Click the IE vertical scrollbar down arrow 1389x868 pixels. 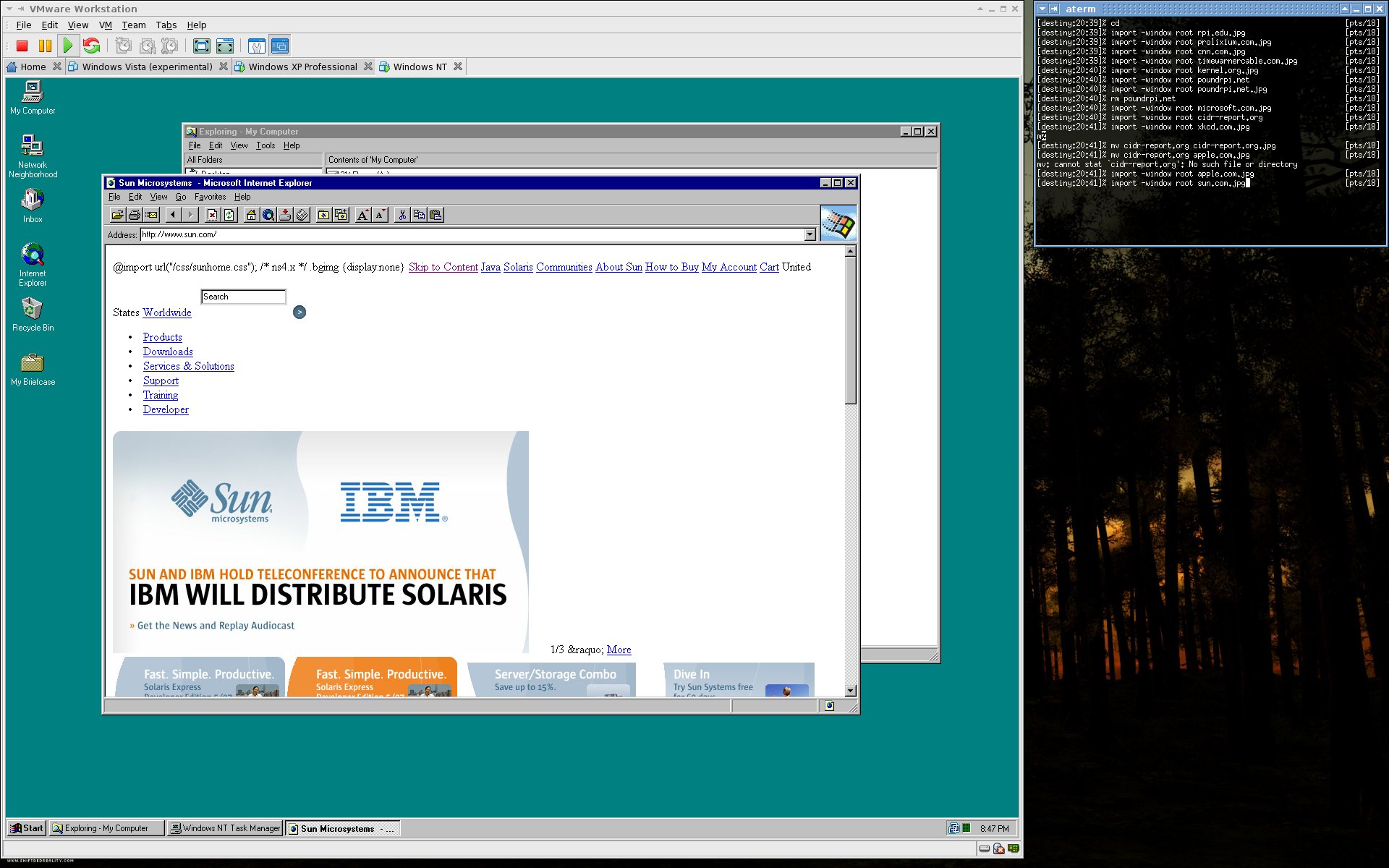[851, 690]
